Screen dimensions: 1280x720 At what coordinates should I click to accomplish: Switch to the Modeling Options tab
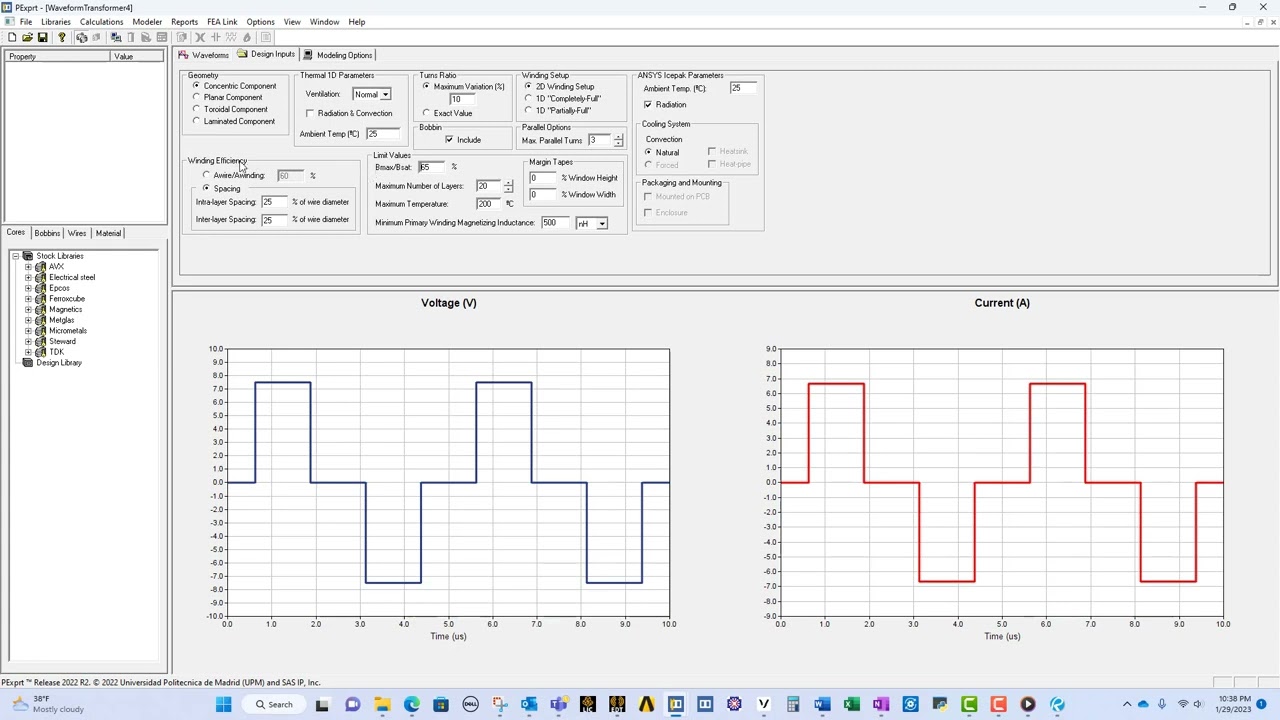click(x=339, y=55)
